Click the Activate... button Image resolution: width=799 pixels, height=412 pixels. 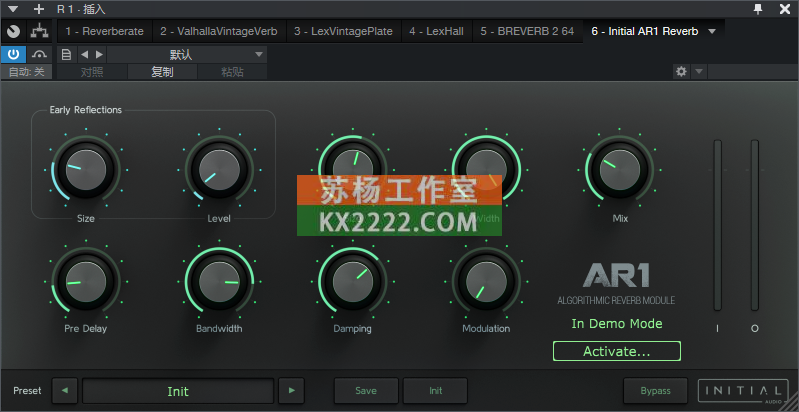[x=617, y=351]
